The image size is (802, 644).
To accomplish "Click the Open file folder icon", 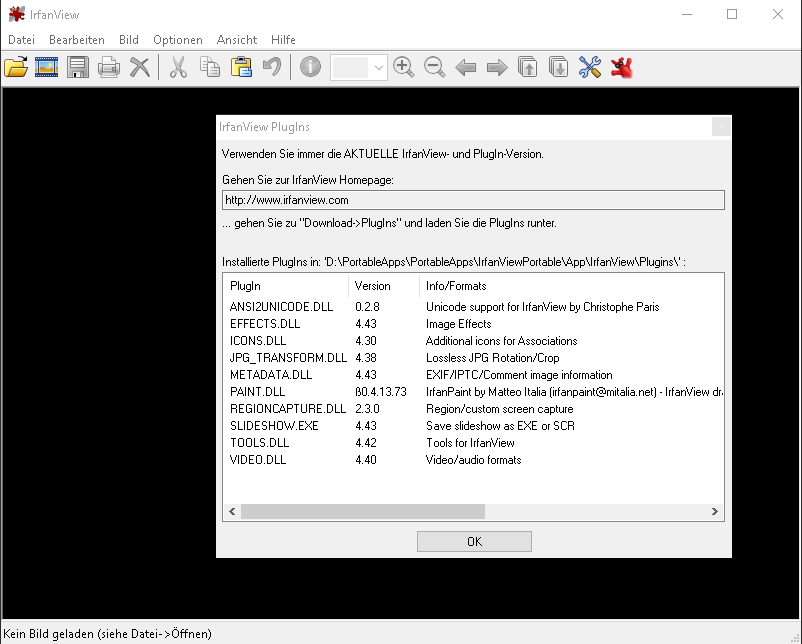I will click(16, 68).
